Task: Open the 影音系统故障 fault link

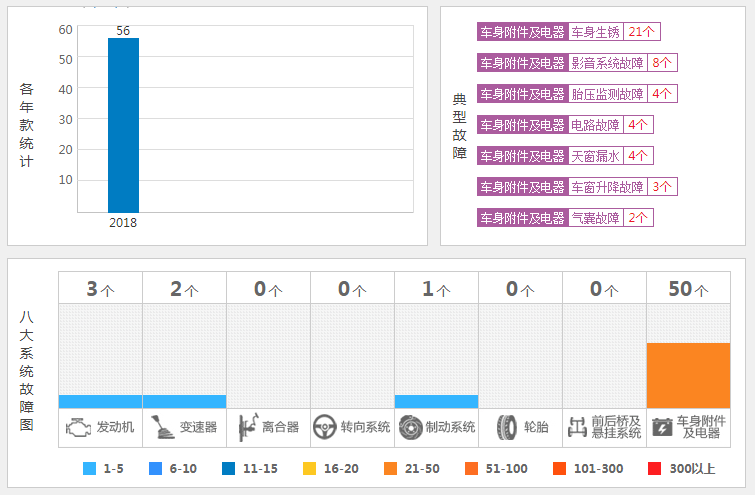Action: pos(607,63)
